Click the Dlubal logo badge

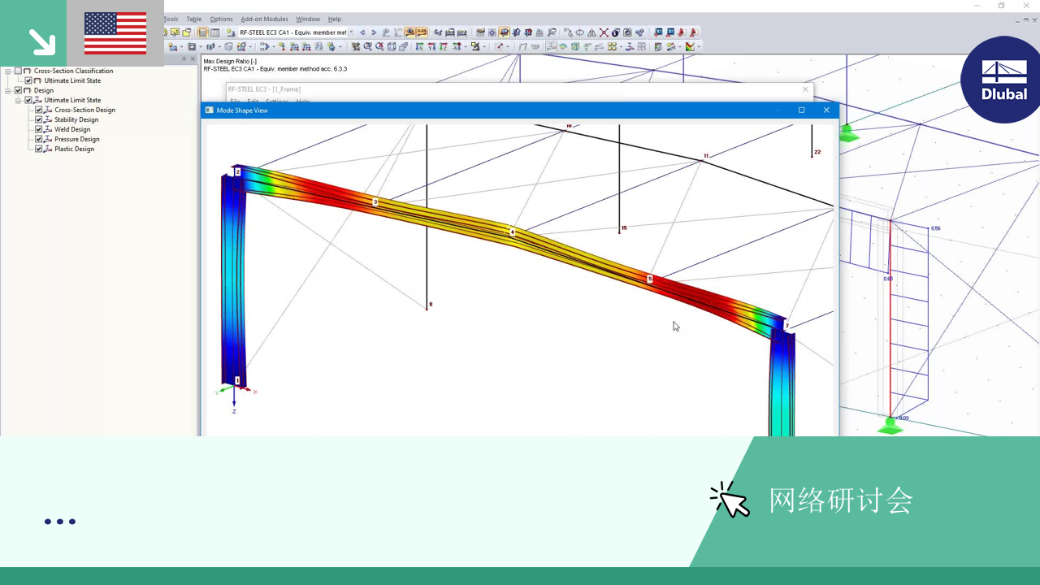click(x=1002, y=81)
